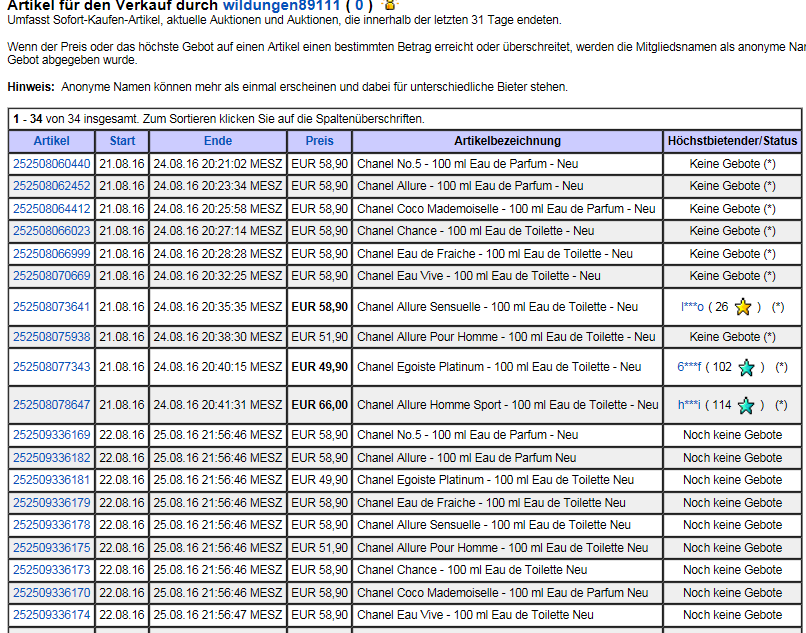Open item number 252509336179
The width and height of the screenshot is (806, 633).
coord(51,503)
